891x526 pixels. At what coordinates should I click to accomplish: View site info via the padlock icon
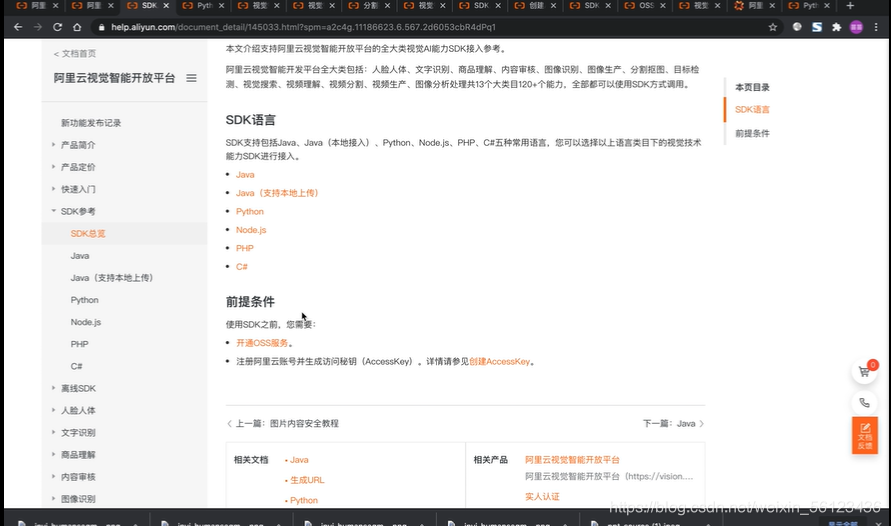point(101,27)
